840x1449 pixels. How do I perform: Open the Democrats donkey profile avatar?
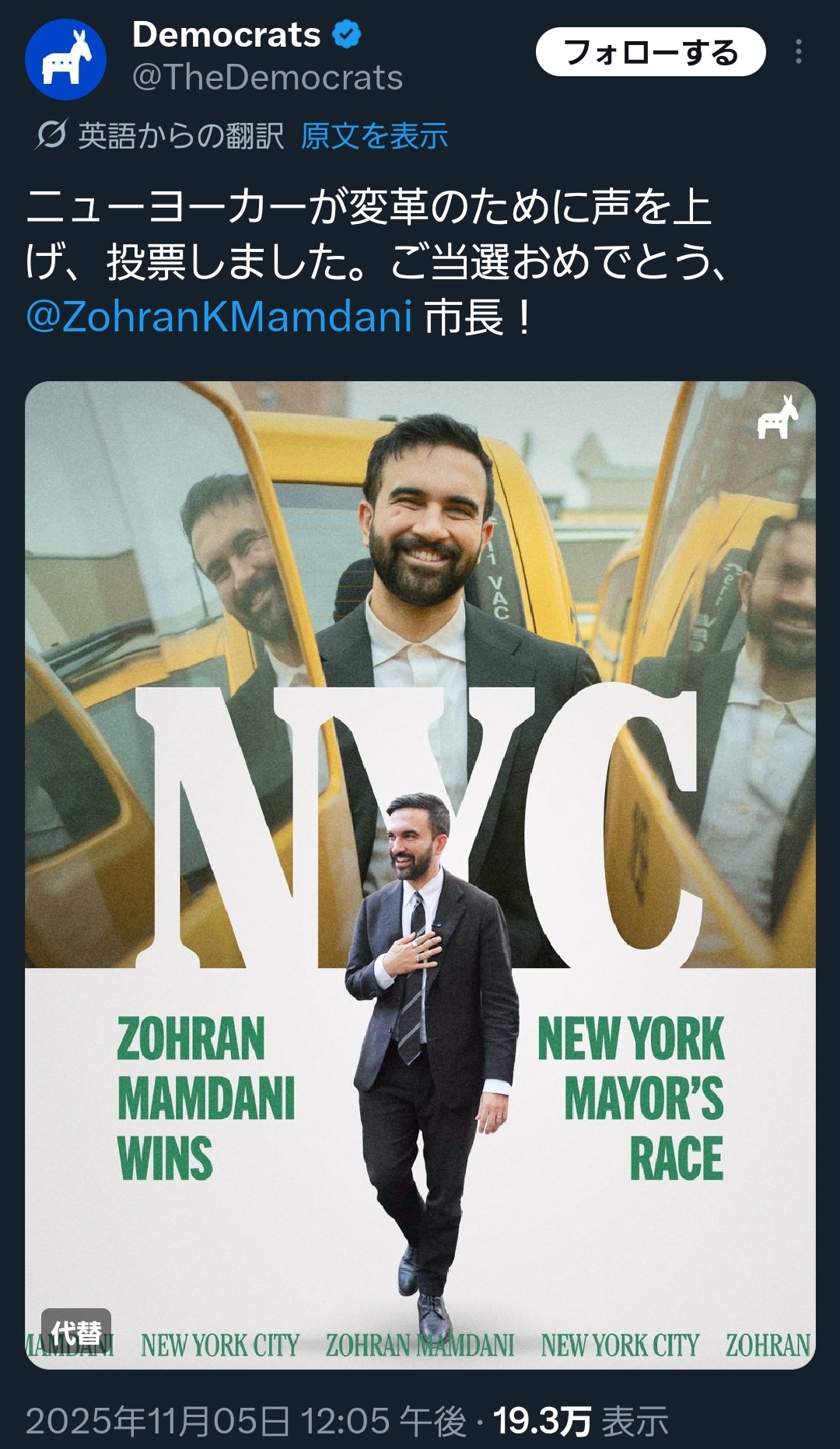coord(65,60)
